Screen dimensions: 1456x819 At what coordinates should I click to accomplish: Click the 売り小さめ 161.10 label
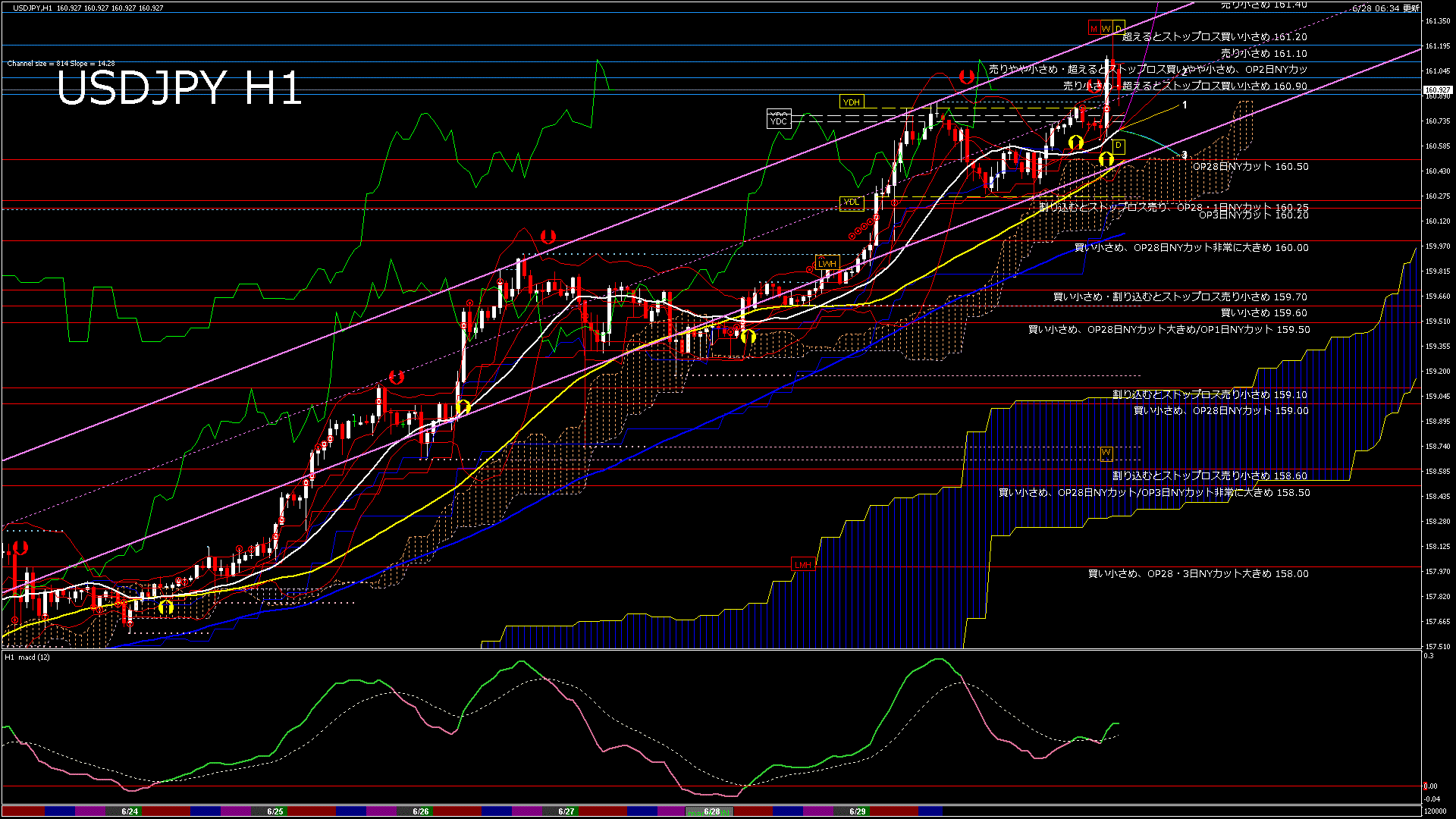point(1264,54)
